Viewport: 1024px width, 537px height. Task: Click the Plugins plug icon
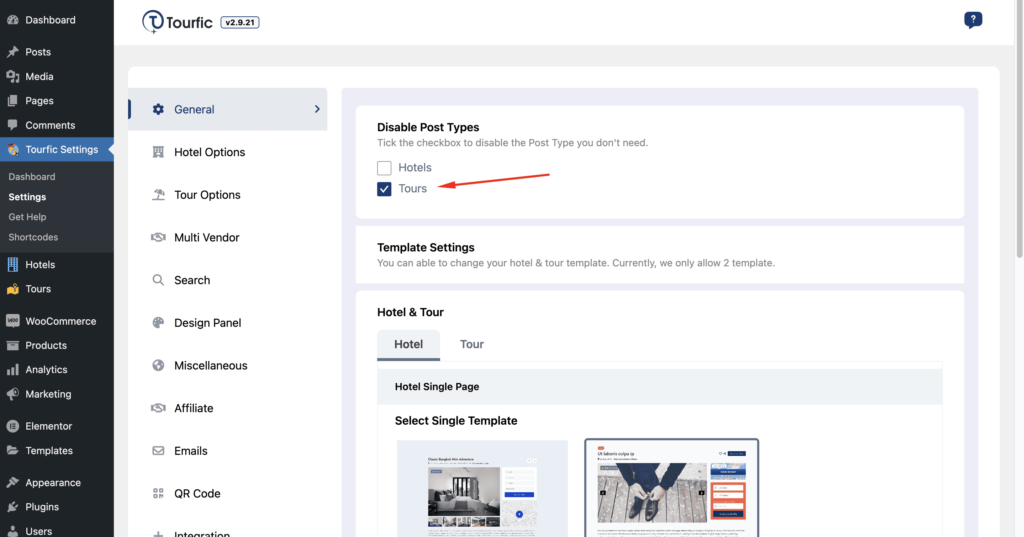coord(13,507)
